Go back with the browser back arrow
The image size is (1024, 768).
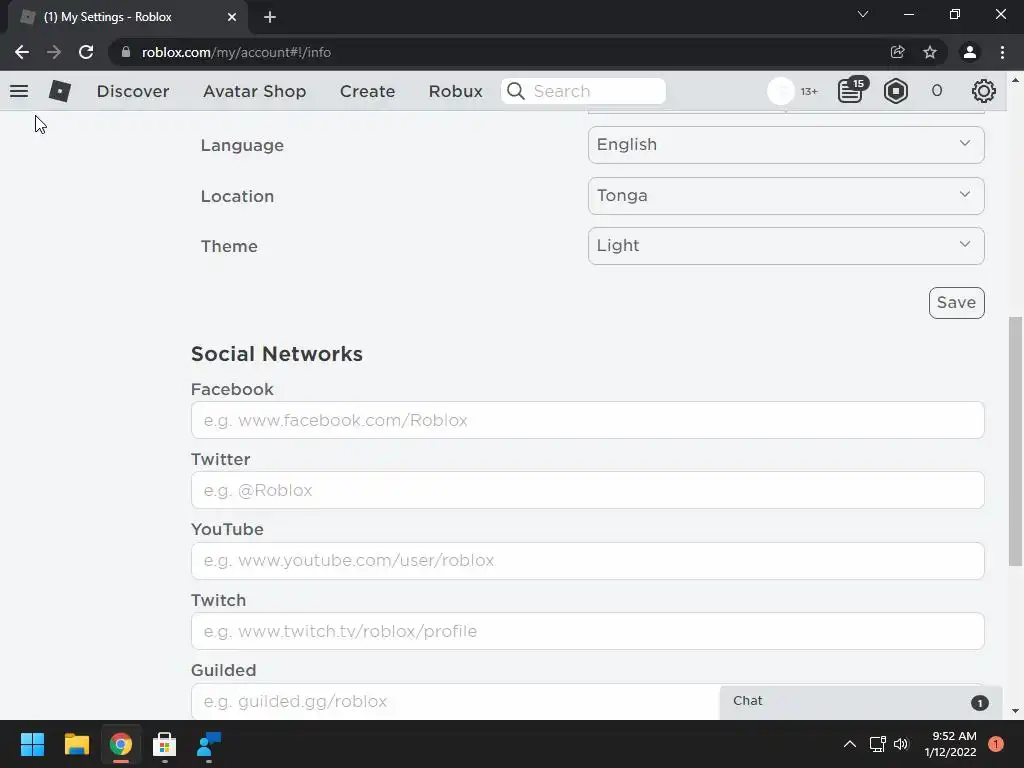pyautogui.click(x=22, y=52)
